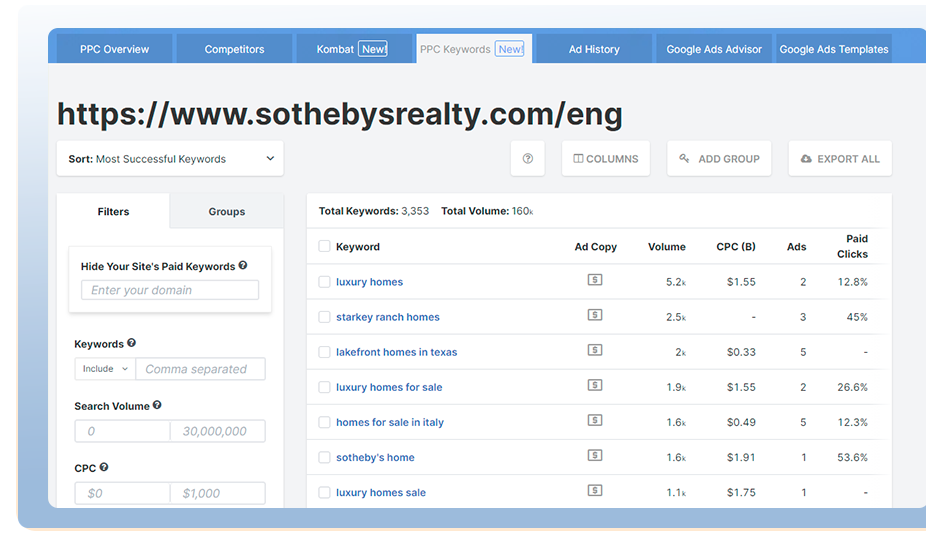Click the CPC (B) column header
The height and width of the screenshot is (536, 926).
pyautogui.click(x=736, y=247)
